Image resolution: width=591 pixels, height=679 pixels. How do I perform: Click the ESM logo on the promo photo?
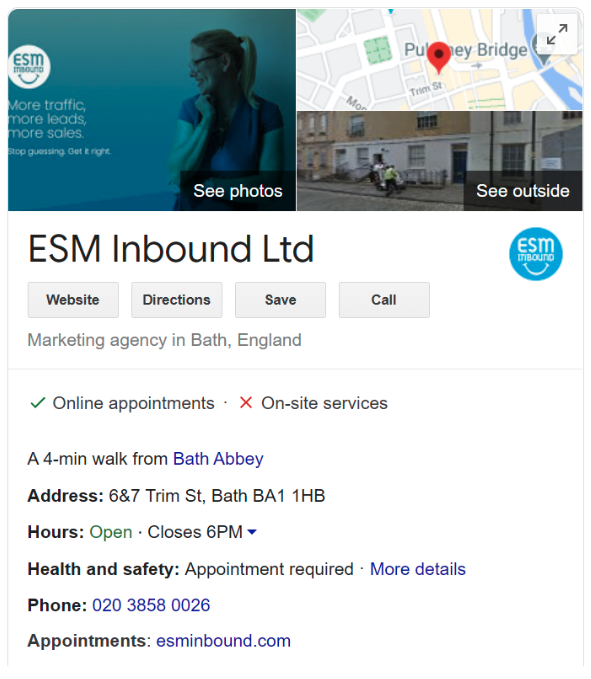(29, 67)
